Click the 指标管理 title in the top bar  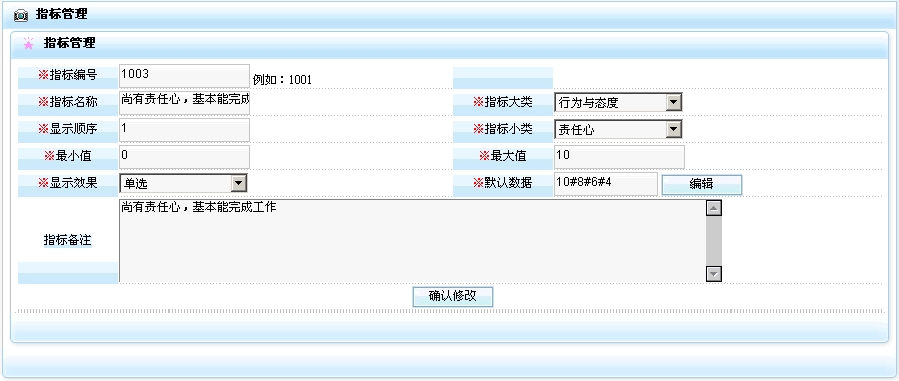point(61,15)
